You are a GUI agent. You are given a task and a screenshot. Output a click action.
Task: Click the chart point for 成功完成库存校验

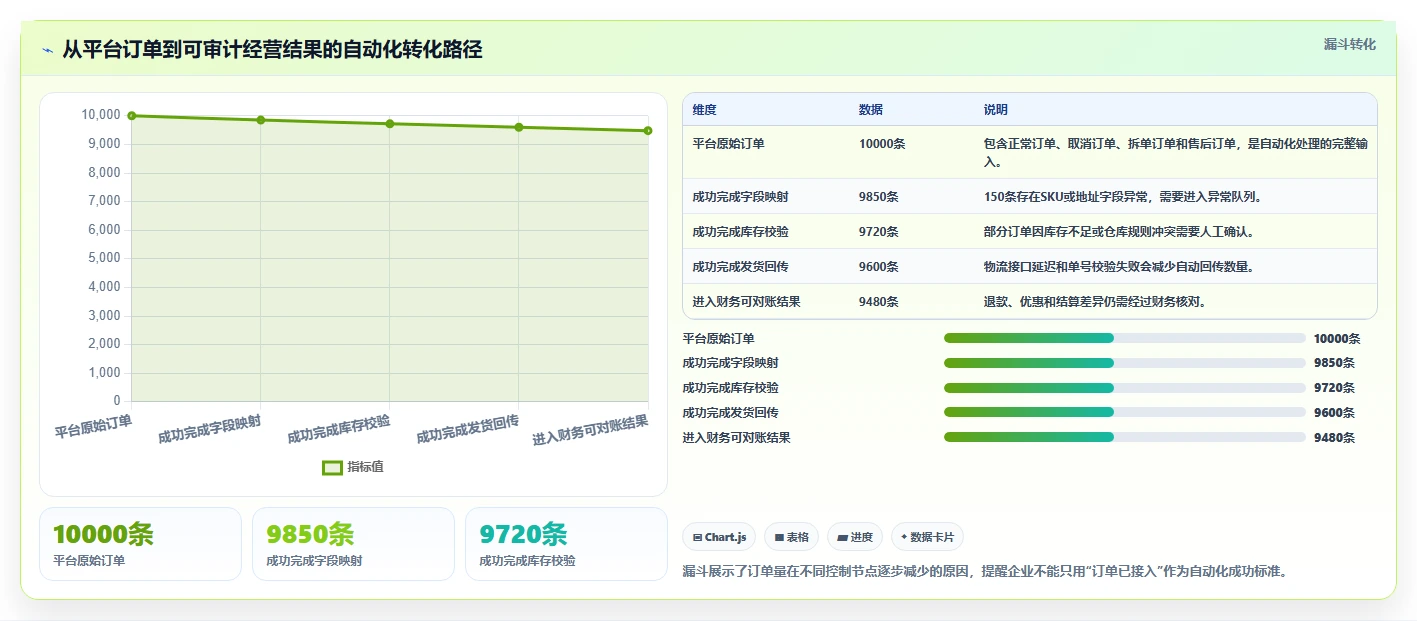(x=390, y=124)
